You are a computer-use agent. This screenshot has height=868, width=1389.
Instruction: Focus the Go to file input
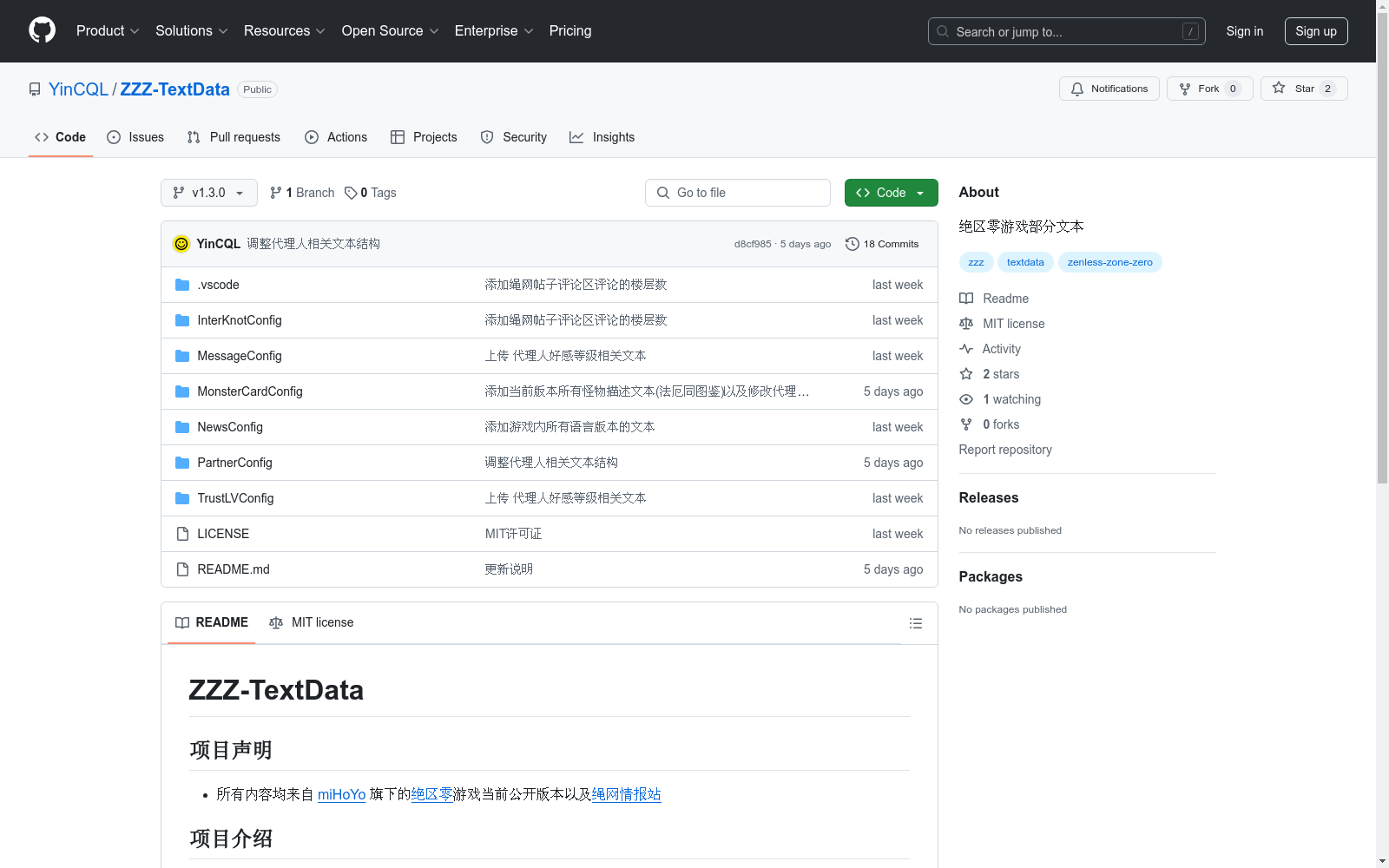(x=738, y=193)
